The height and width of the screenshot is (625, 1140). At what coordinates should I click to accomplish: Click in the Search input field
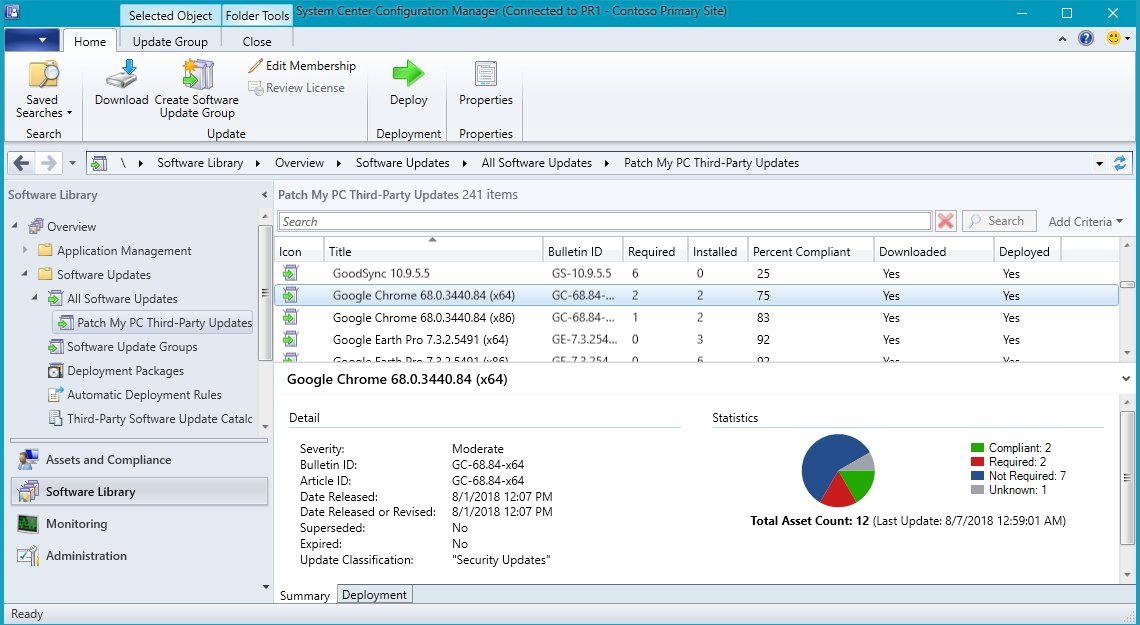click(605, 221)
